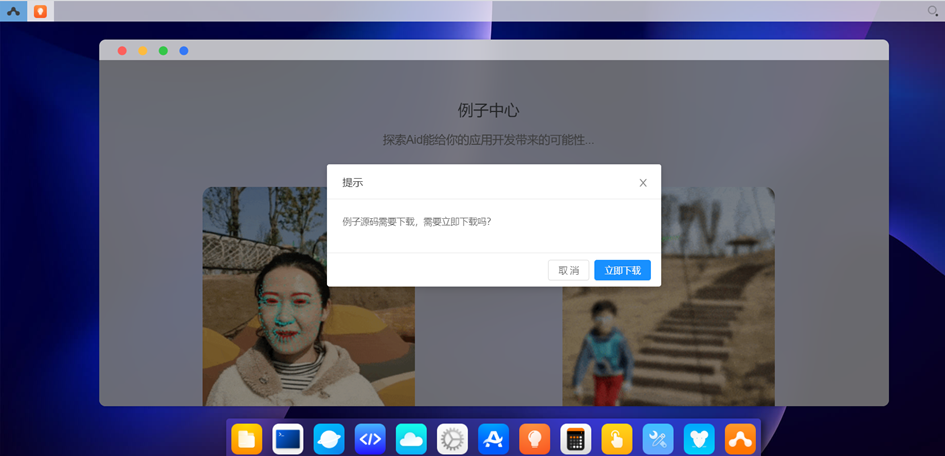Open the blue mouse-face dock icon
This screenshot has width=945, height=456.
coord(699,439)
